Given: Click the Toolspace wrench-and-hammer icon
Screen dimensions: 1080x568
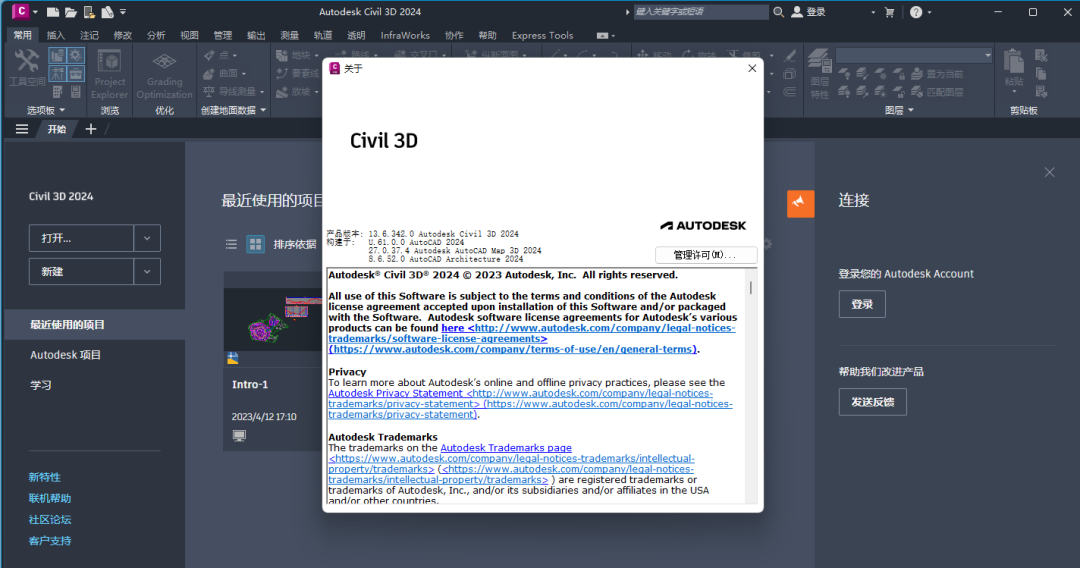Looking at the screenshot, I should tap(27, 62).
